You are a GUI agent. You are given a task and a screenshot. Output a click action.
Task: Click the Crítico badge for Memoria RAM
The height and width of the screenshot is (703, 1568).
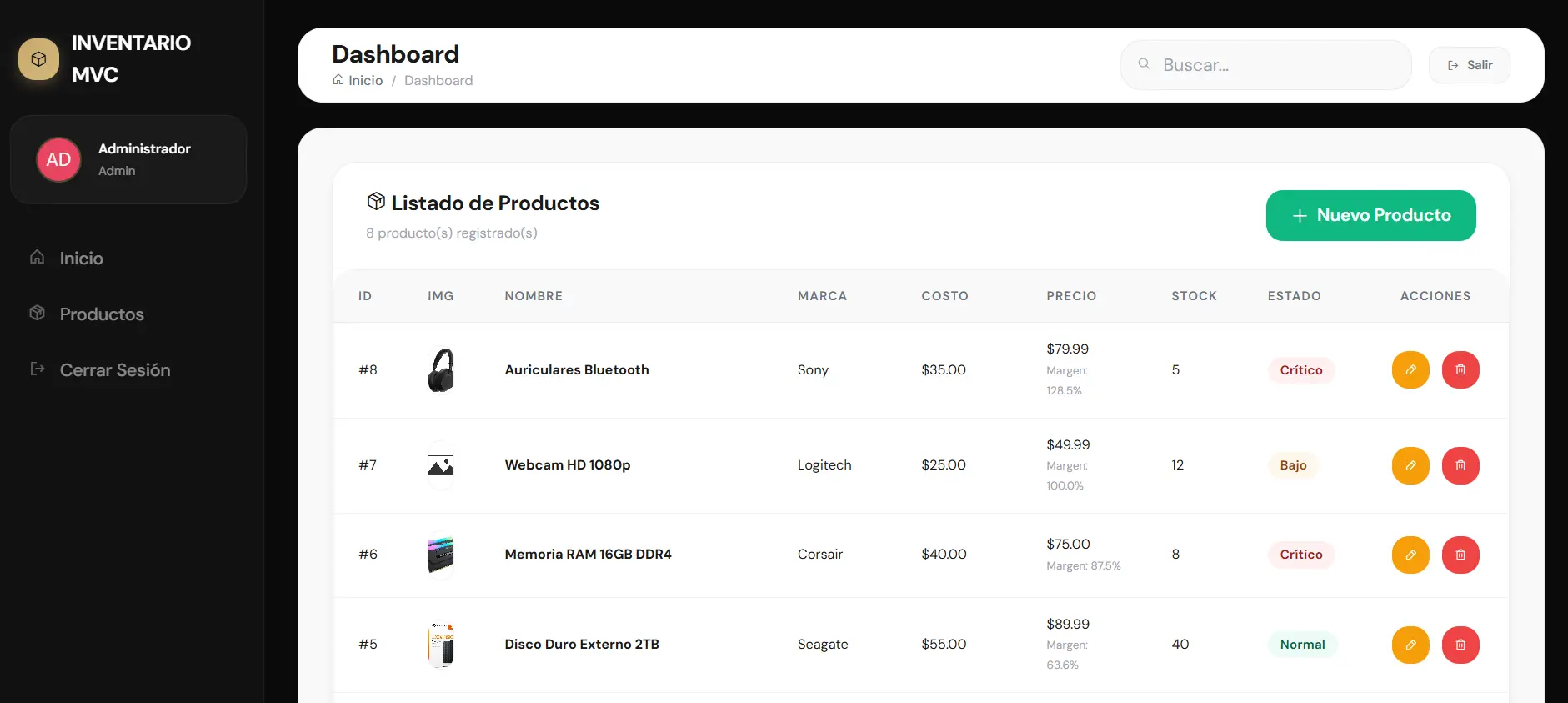[x=1301, y=555]
